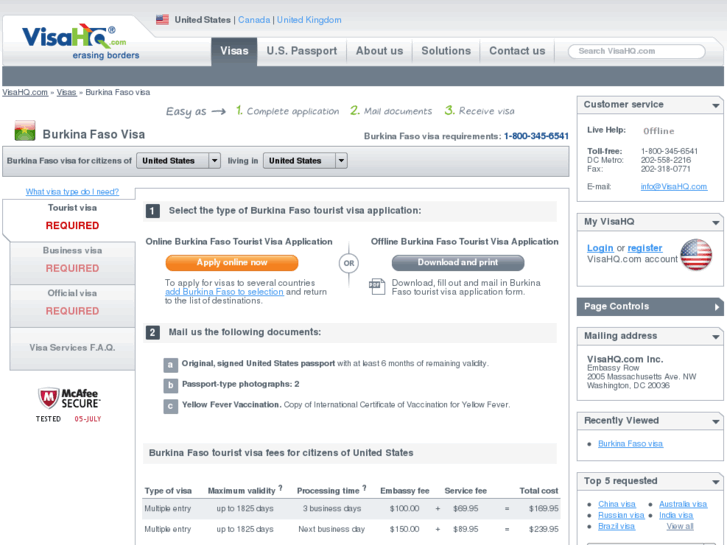Click 'add Burkina Faso to selection' link
The height and width of the screenshot is (545, 727).
pyautogui.click(x=224, y=292)
